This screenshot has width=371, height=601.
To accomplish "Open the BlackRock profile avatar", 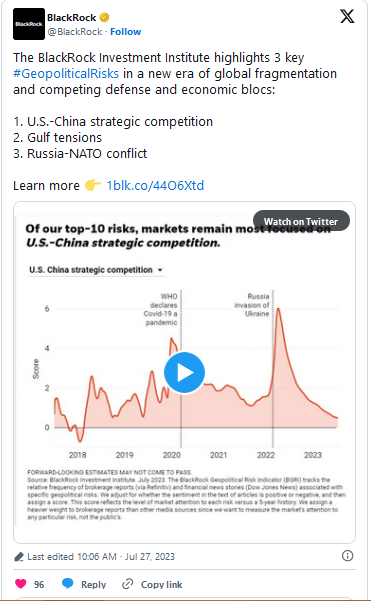I will click(x=29, y=24).
